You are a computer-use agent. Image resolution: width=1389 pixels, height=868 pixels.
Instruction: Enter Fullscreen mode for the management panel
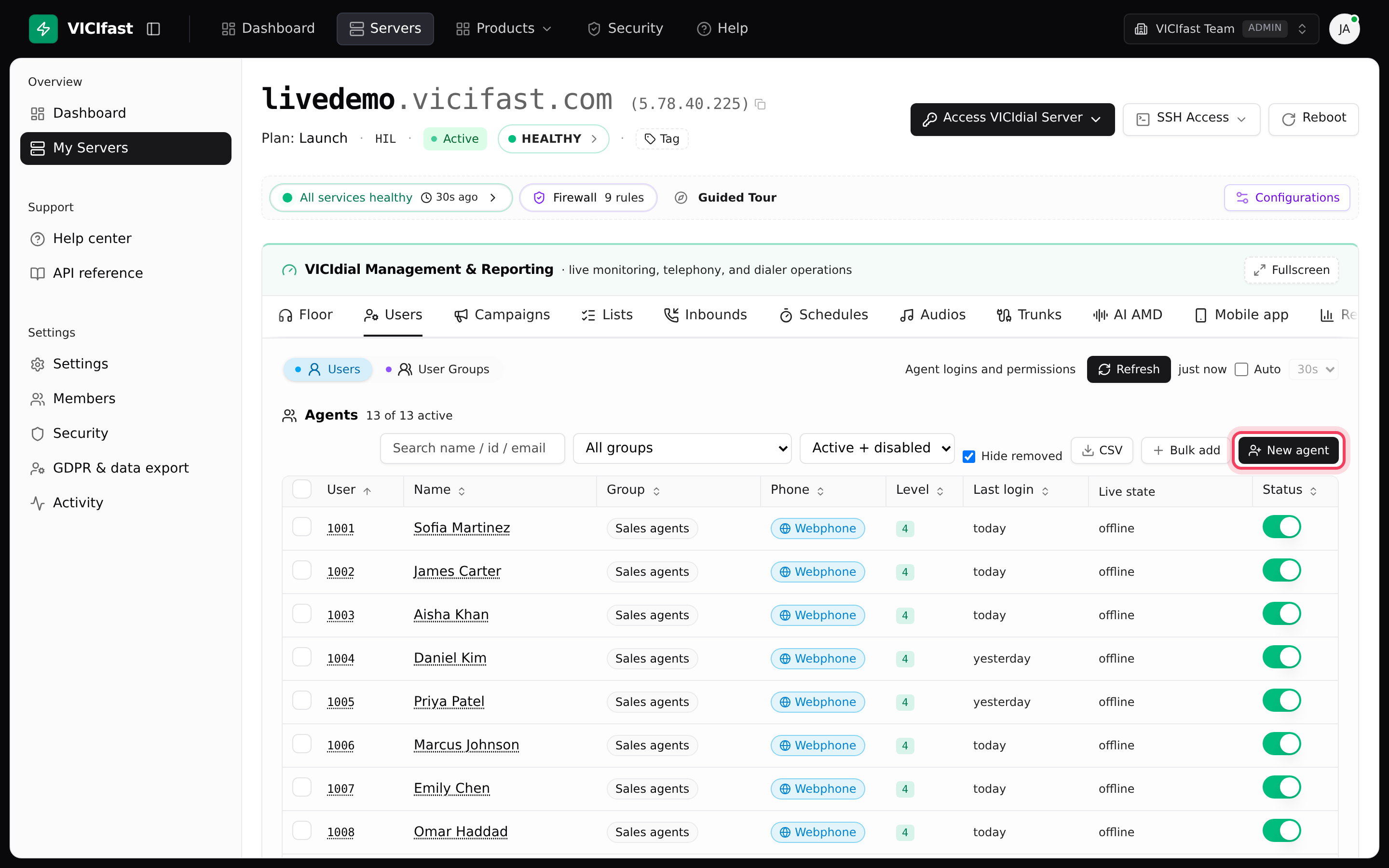pos(1292,270)
